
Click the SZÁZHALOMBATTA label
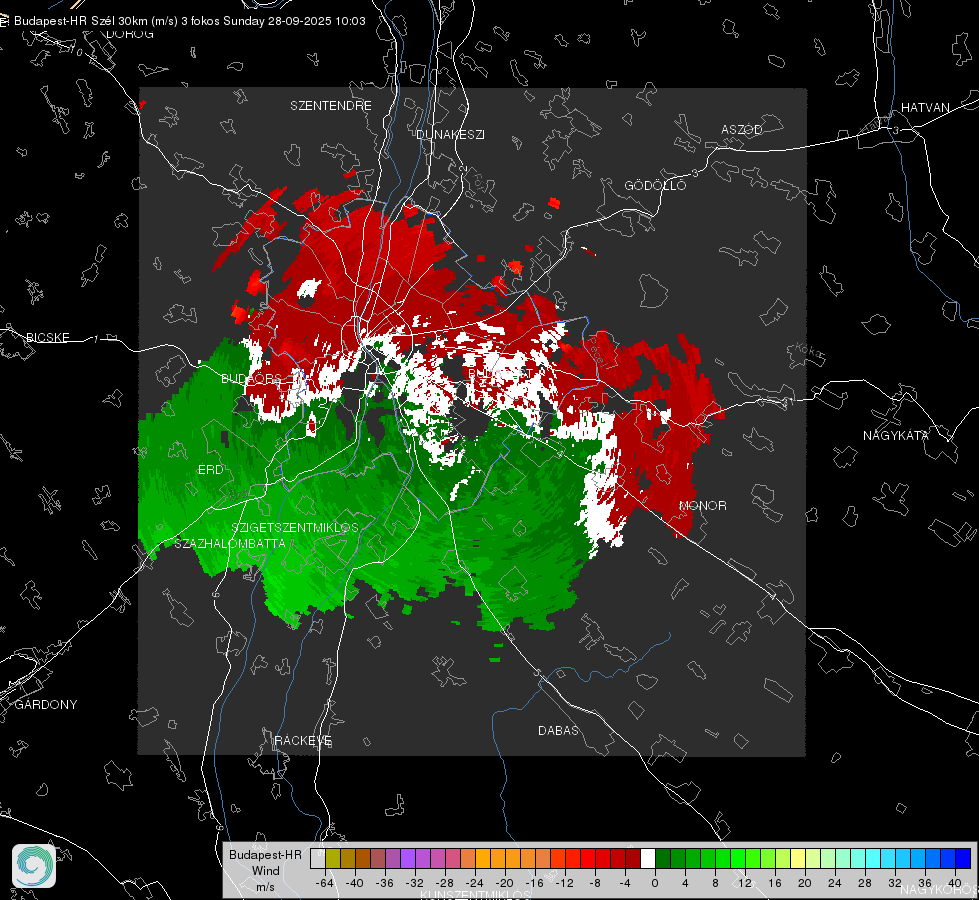(x=230, y=544)
